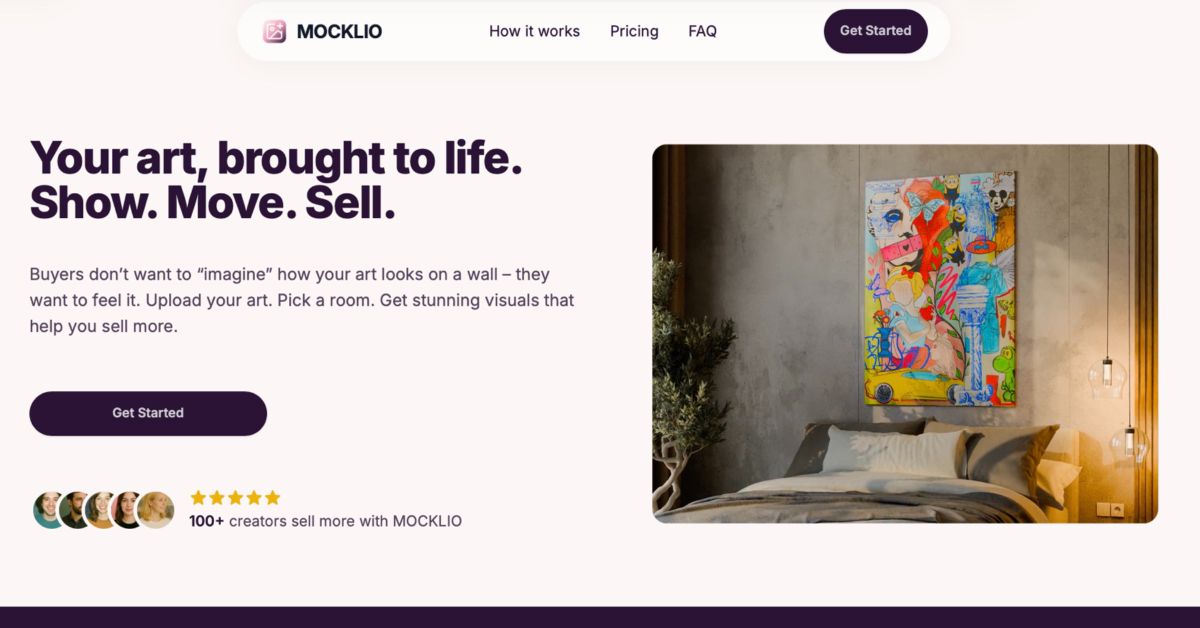Select the first creator avatar photo
1200x628 pixels.
48,507
